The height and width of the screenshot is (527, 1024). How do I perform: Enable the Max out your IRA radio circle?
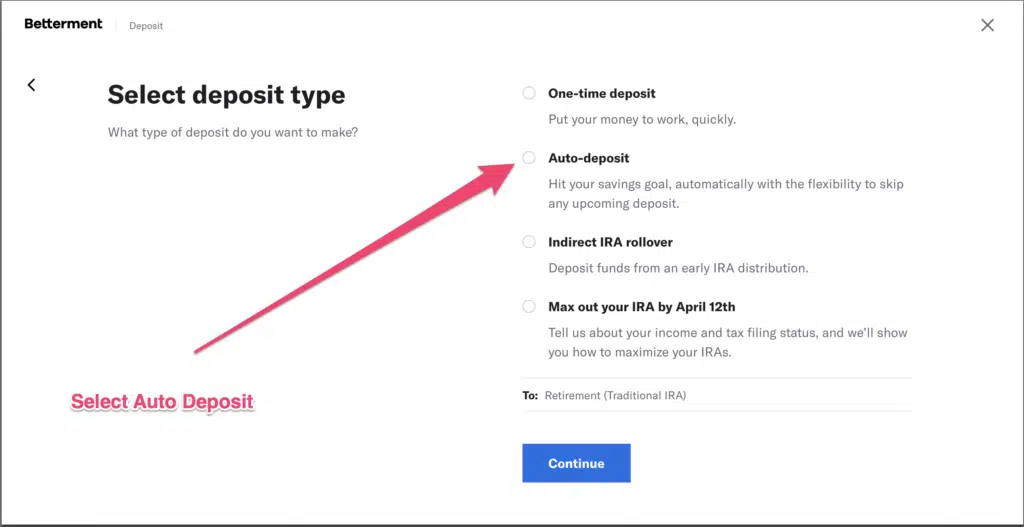(529, 307)
